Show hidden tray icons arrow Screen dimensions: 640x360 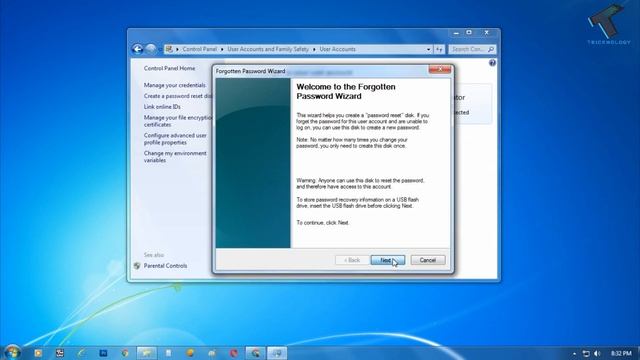(574, 353)
